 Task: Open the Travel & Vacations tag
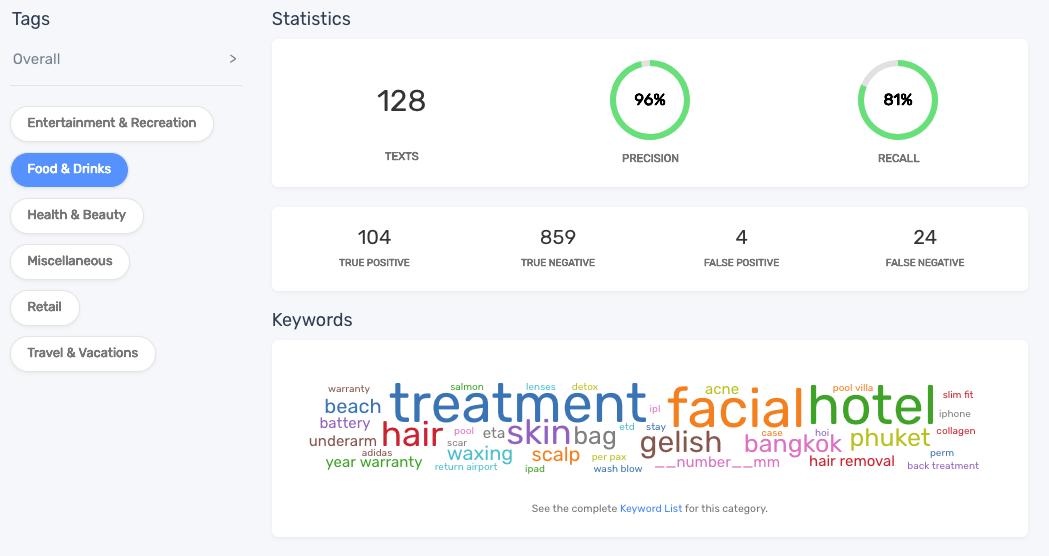pyautogui.click(x=83, y=353)
